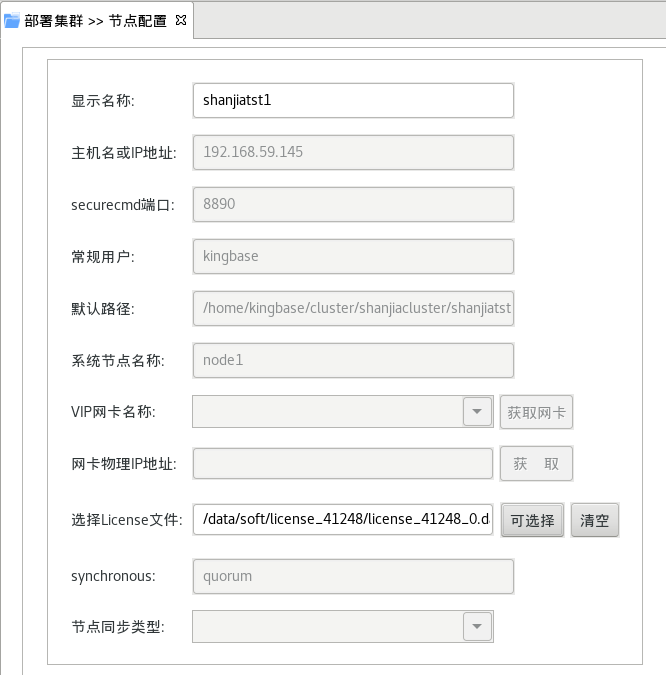Click the securecmd端口 field showing 8890
667x676 pixels.
click(352, 204)
